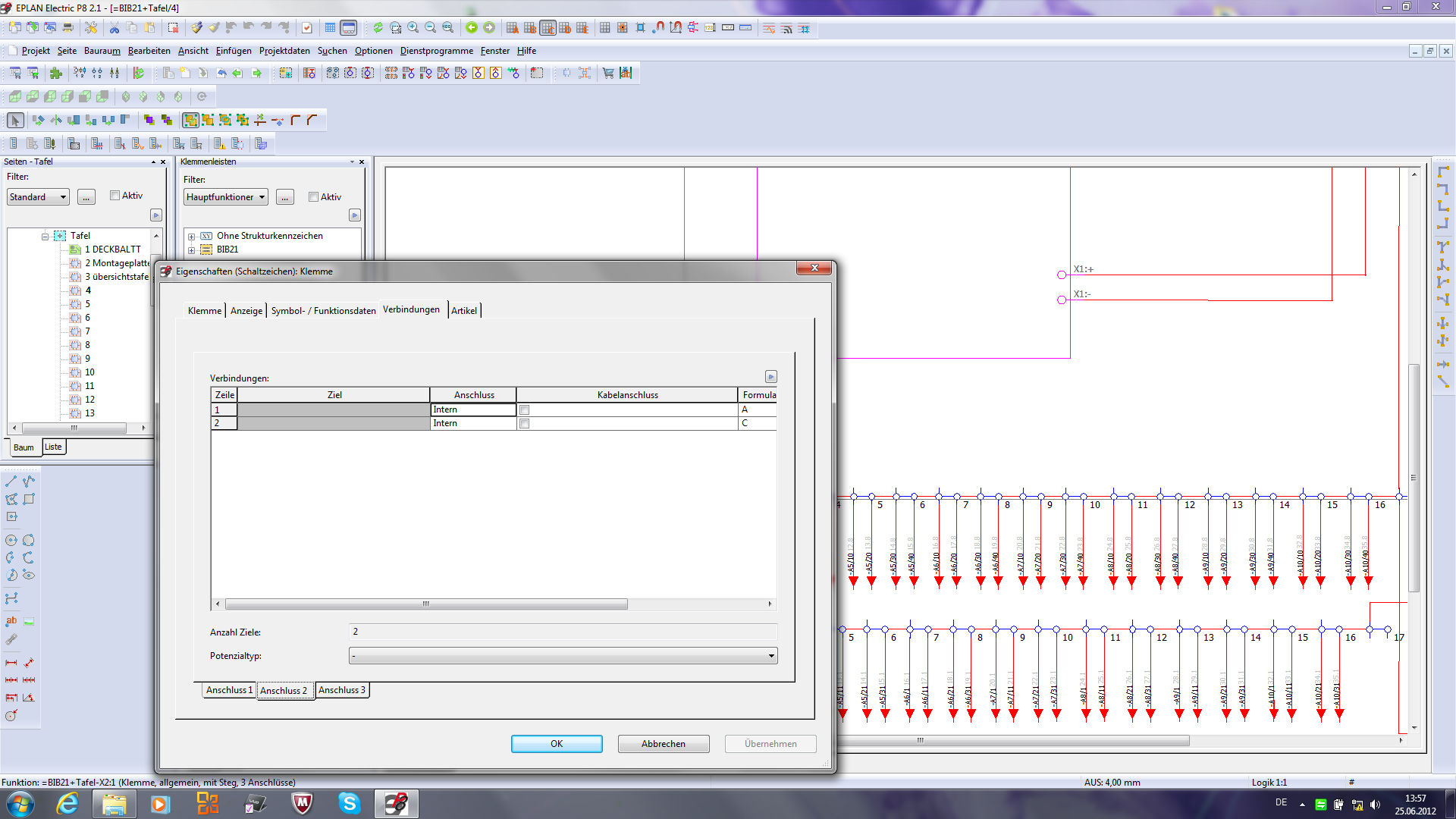Select the text 'ab' tool in left palette

pos(11,621)
